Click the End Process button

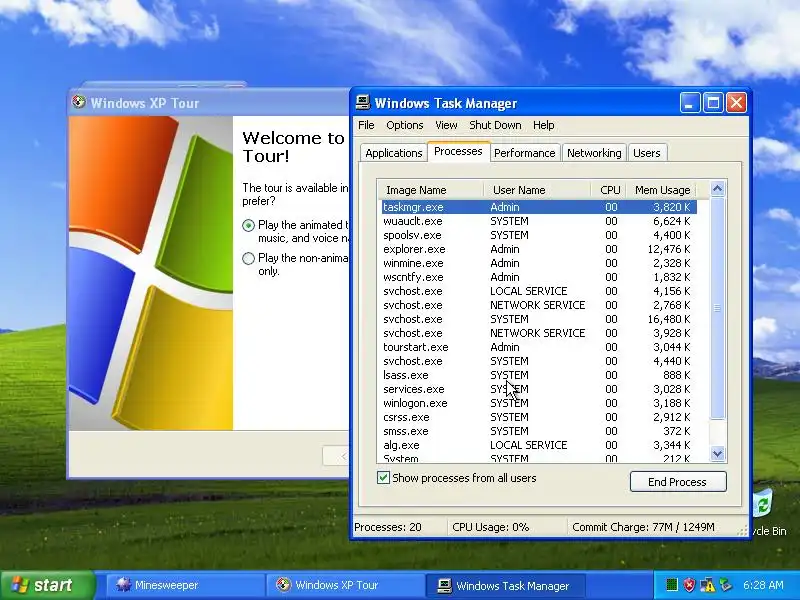(x=678, y=482)
